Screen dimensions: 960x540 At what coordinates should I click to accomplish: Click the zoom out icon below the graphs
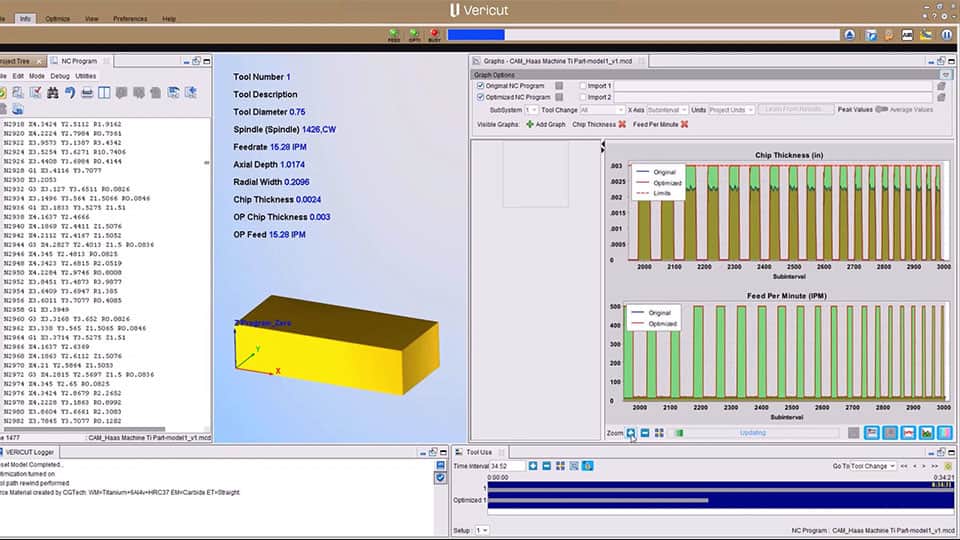(646, 433)
